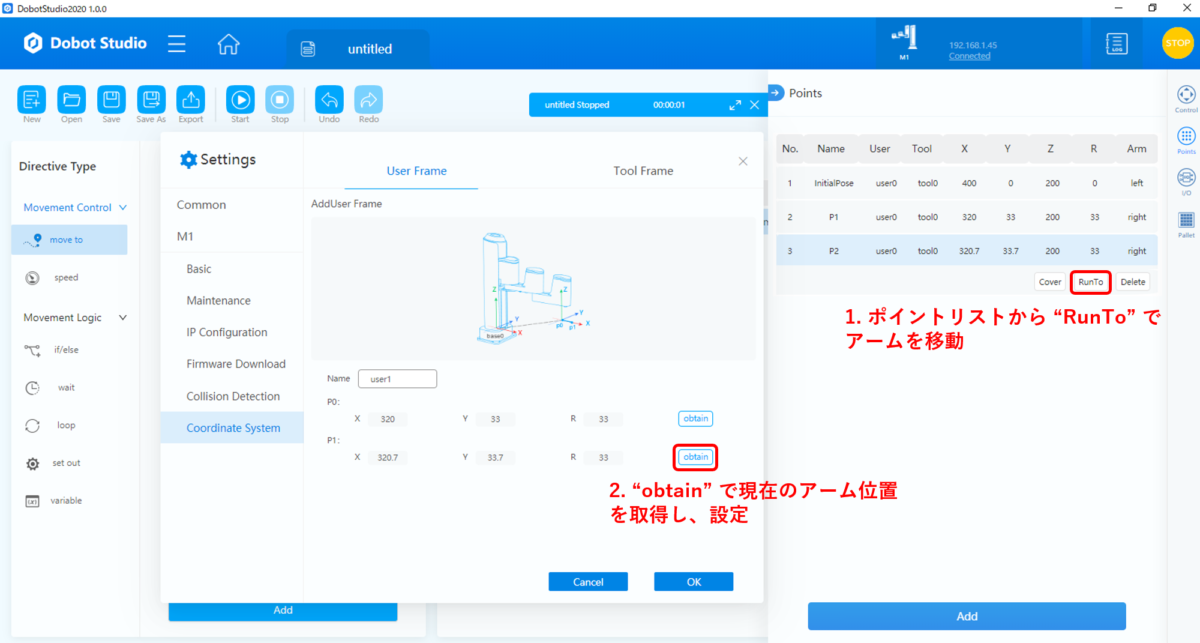Open the Control panel in the right sidebar
The width and height of the screenshot is (1200, 643).
(x=1185, y=96)
